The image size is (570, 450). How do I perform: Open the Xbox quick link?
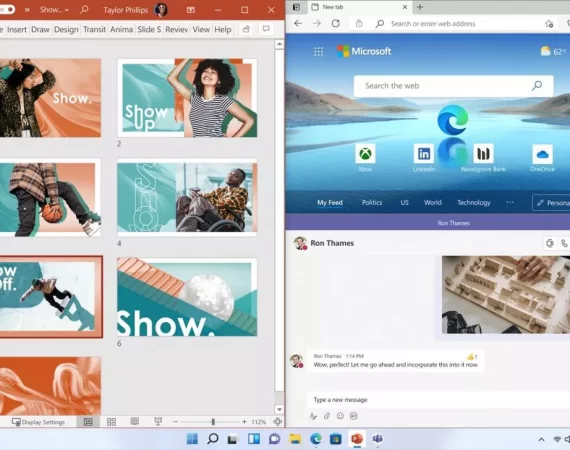coord(365,158)
